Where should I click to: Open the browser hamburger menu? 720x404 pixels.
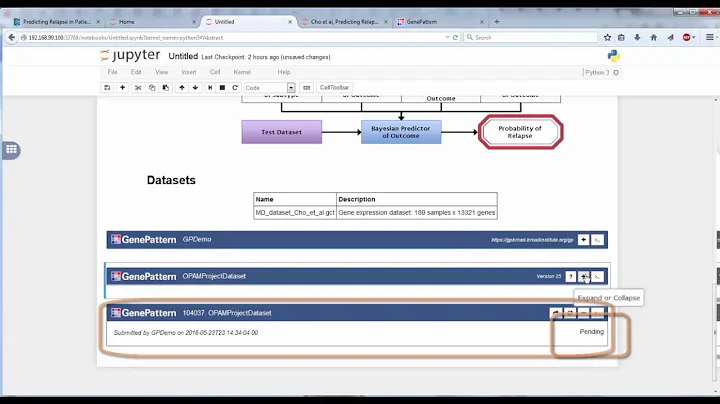[709, 38]
